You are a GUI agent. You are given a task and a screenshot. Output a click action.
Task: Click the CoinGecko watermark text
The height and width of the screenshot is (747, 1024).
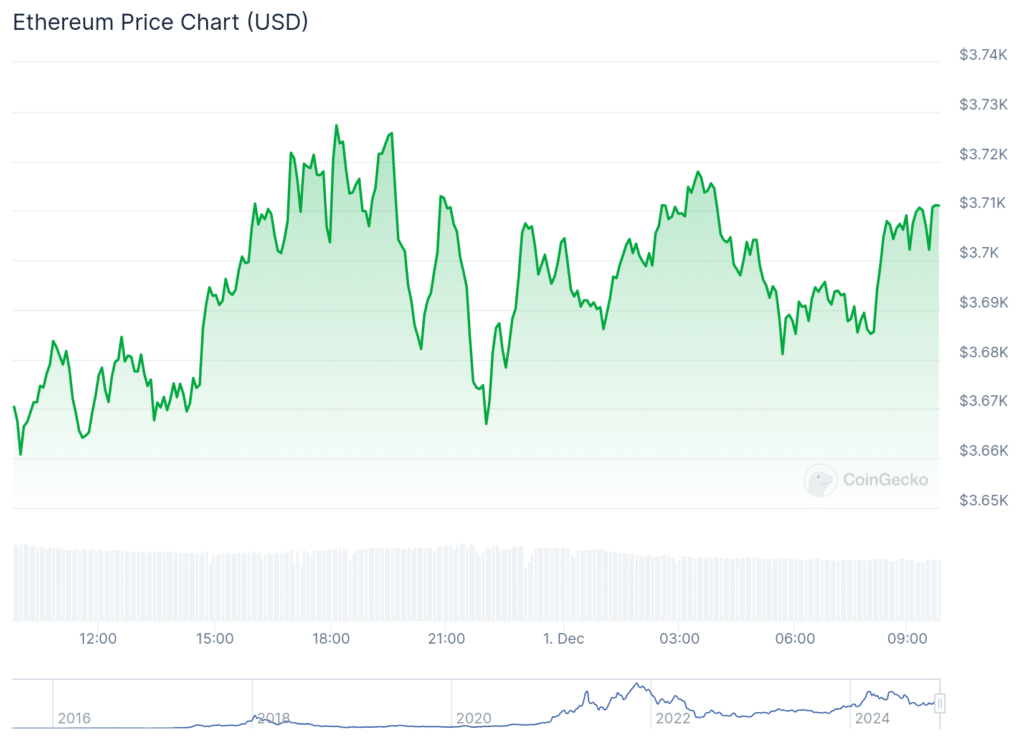coord(885,480)
